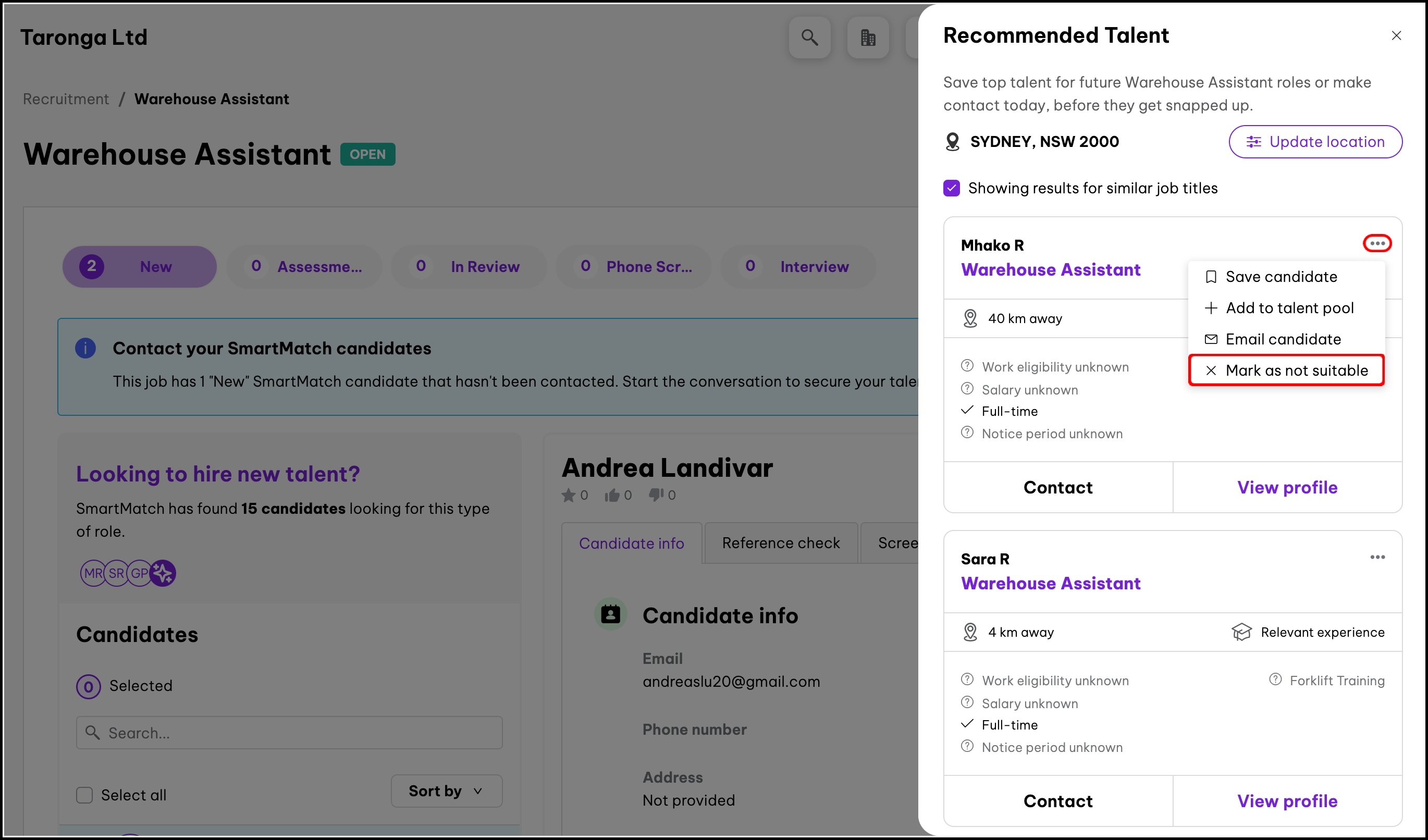Open View profile for Sara R
Image resolution: width=1428 pixels, height=840 pixels.
coord(1287,801)
